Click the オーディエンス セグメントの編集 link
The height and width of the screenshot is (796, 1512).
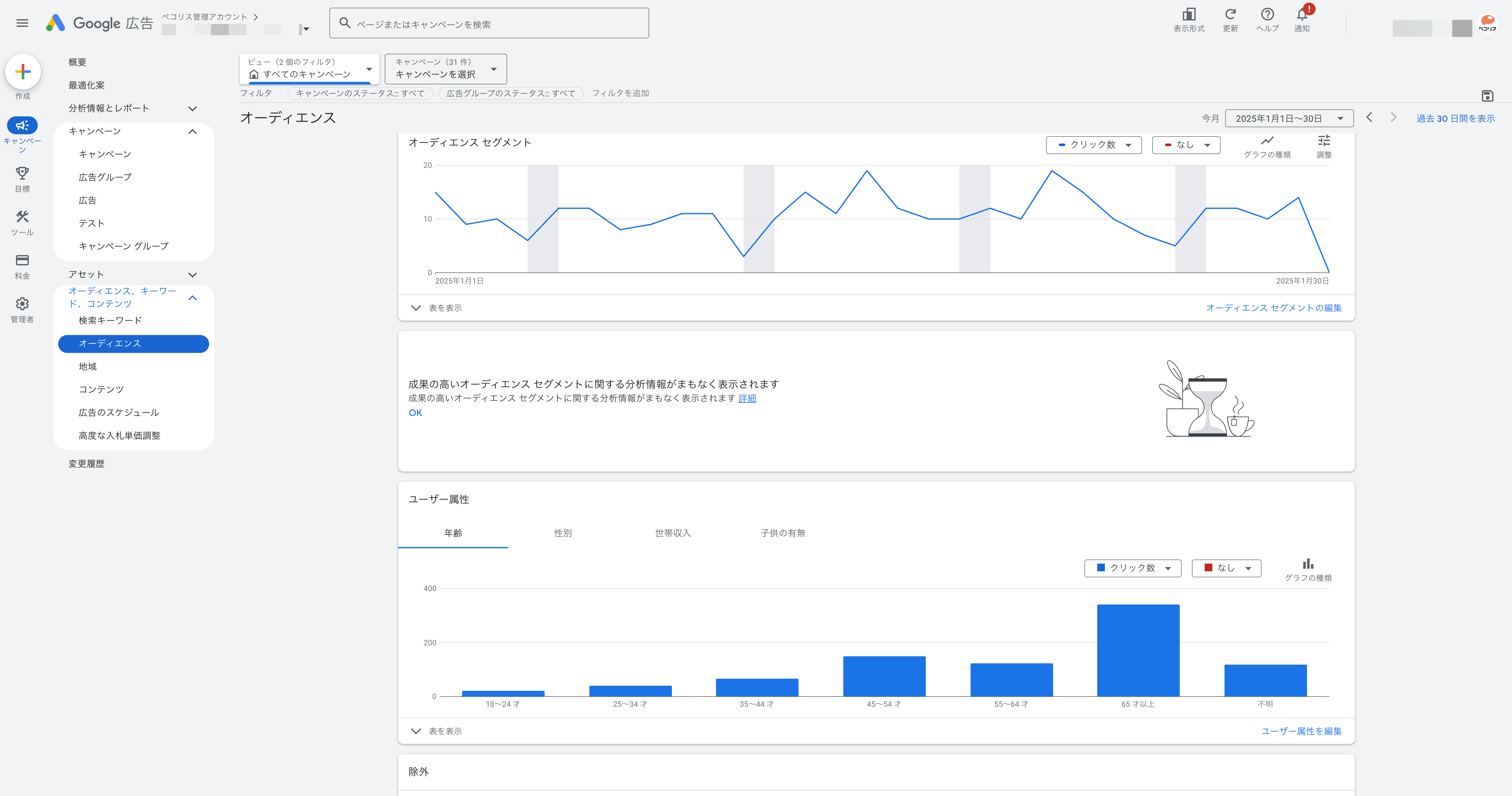[1274, 308]
